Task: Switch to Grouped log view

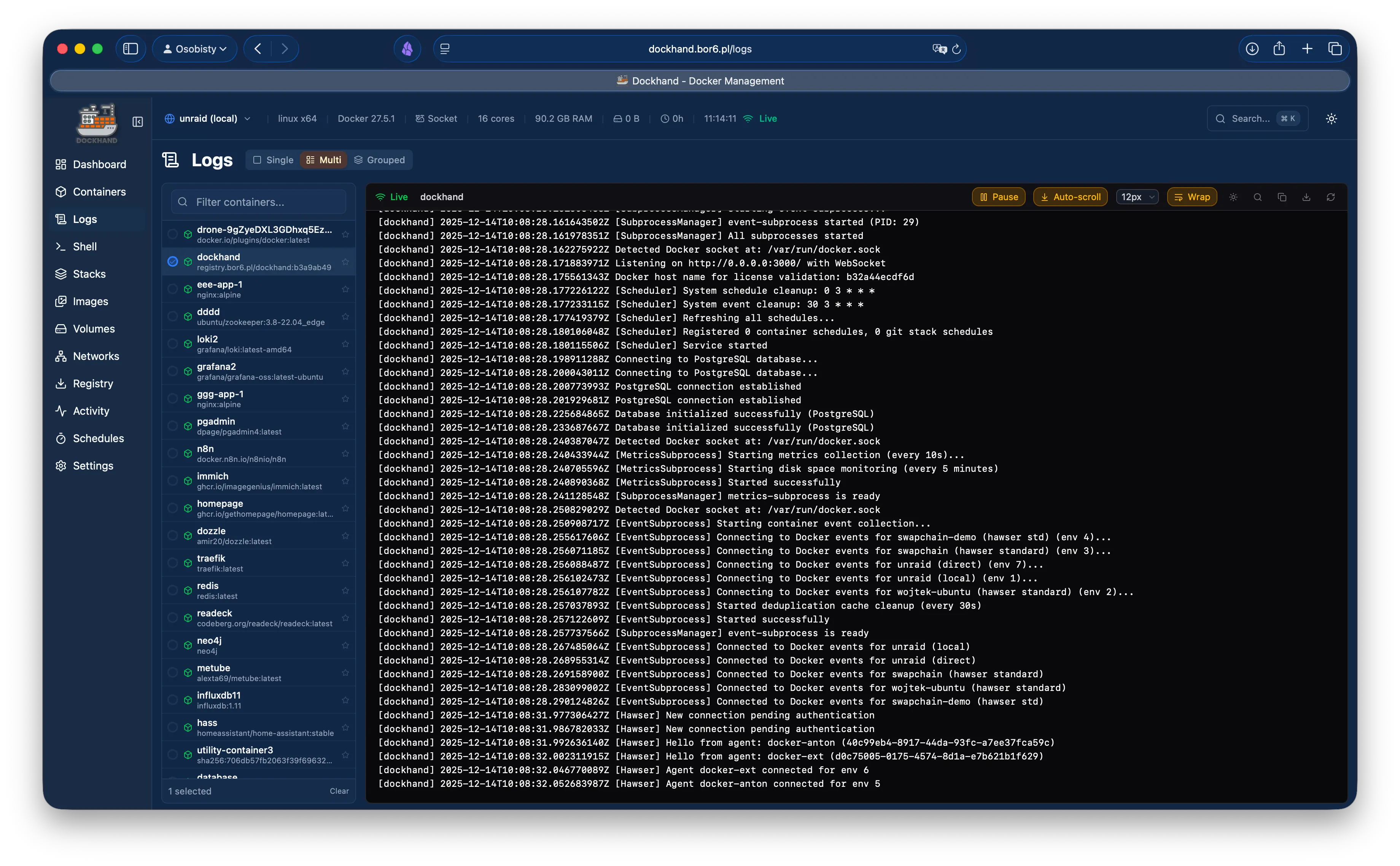Action: tap(380, 160)
